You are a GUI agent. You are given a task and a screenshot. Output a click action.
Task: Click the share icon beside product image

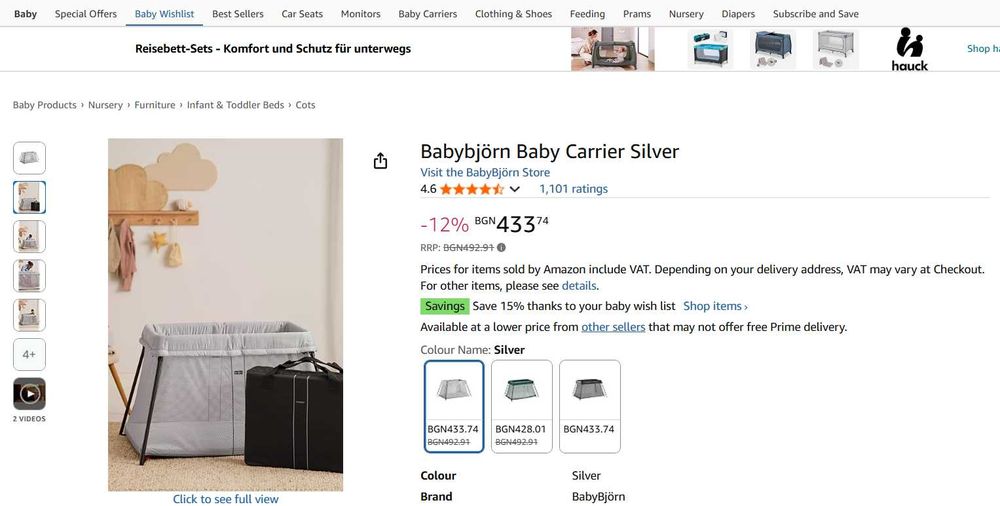pos(380,161)
